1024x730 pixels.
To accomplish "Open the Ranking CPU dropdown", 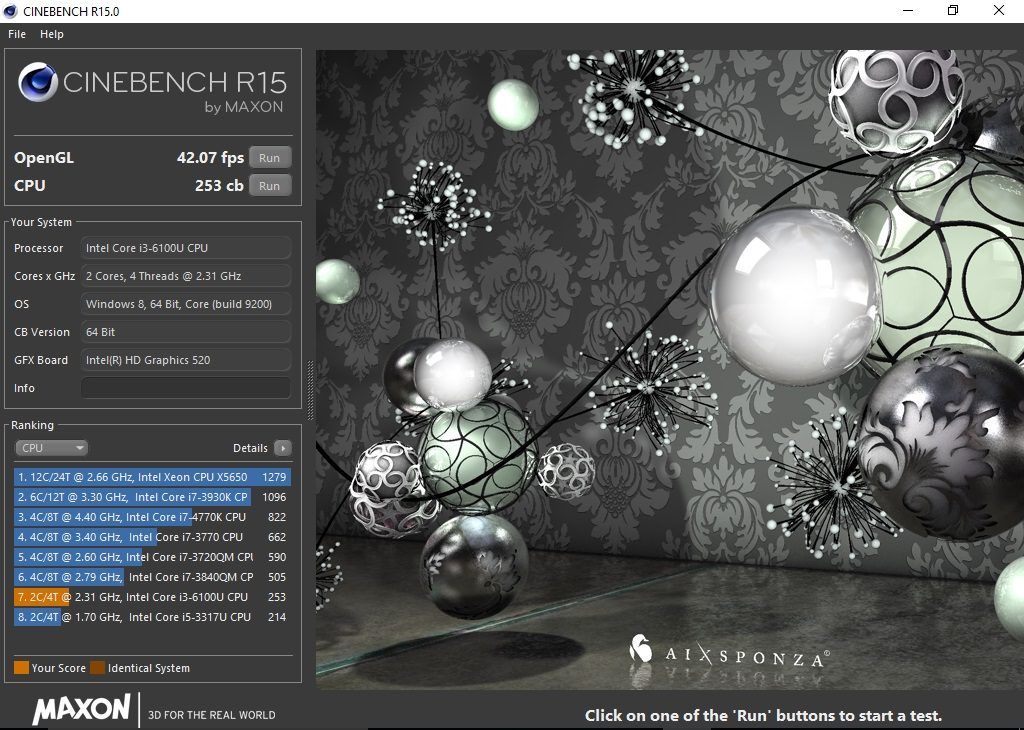I will (51, 447).
